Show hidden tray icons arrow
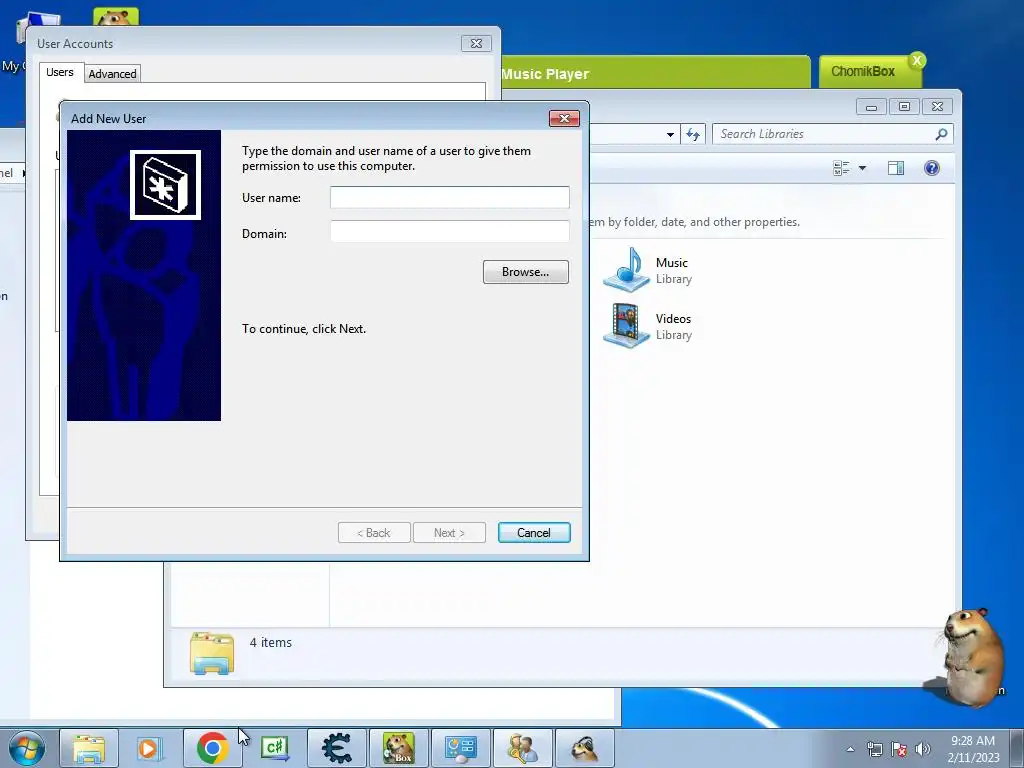Screen dimensions: 1024x768 coord(850,749)
